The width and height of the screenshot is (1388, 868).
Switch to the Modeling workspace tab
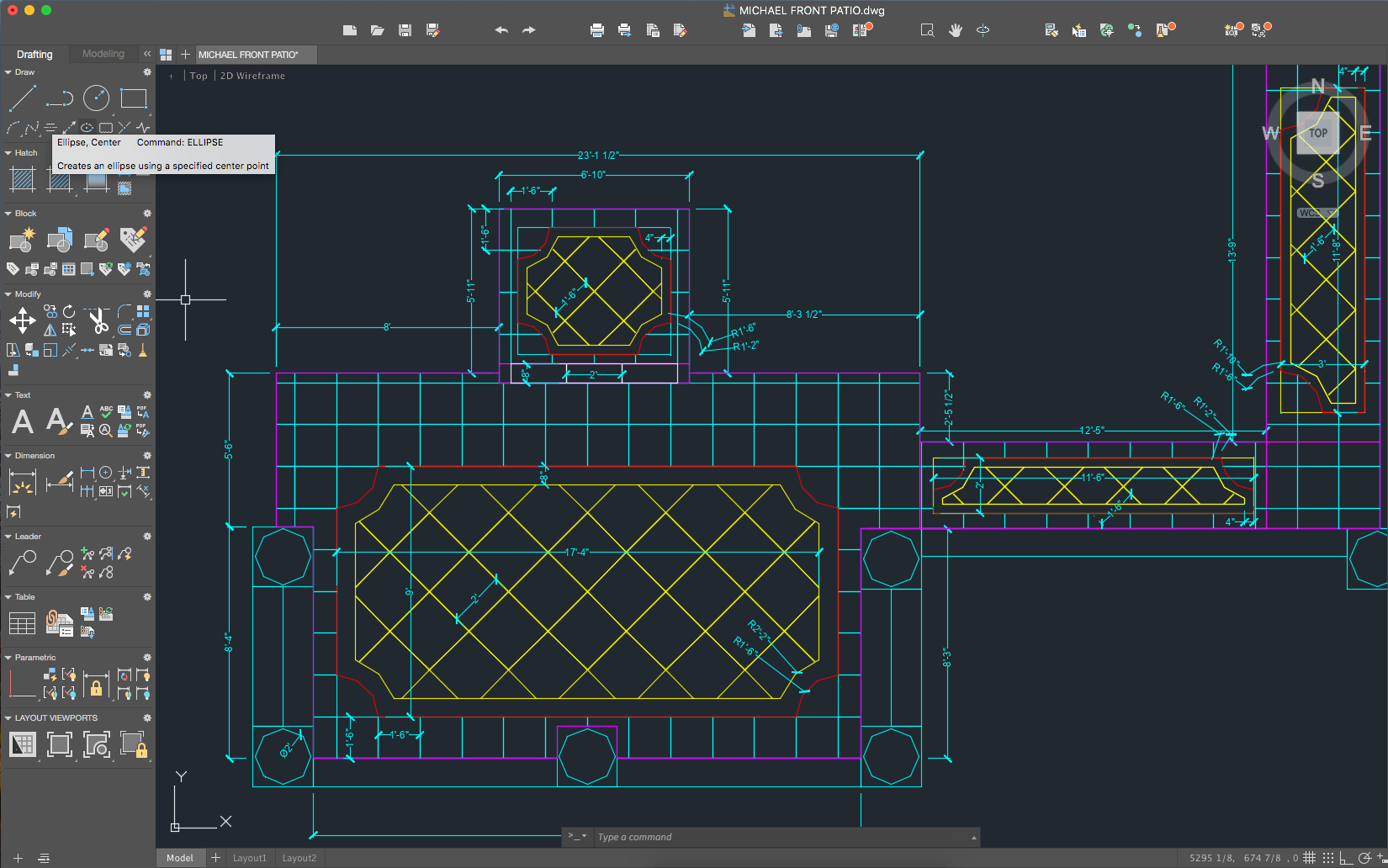103,54
